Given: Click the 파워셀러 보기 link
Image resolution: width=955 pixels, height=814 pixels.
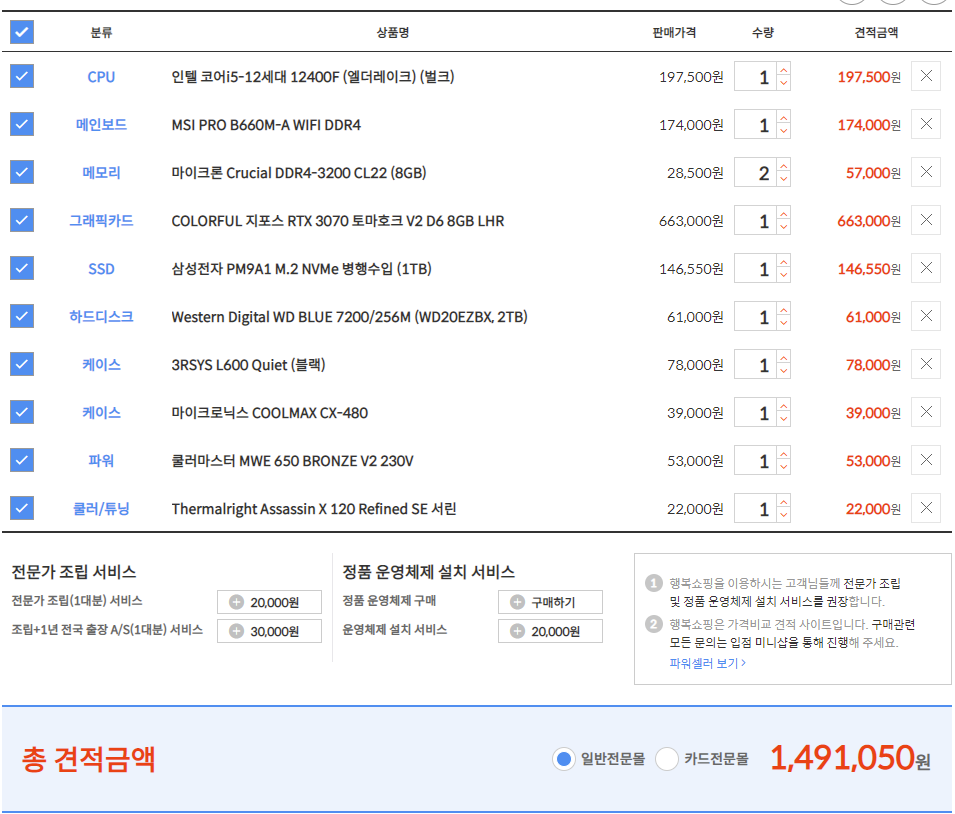Looking at the screenshot, I should [x=707, y=663].
